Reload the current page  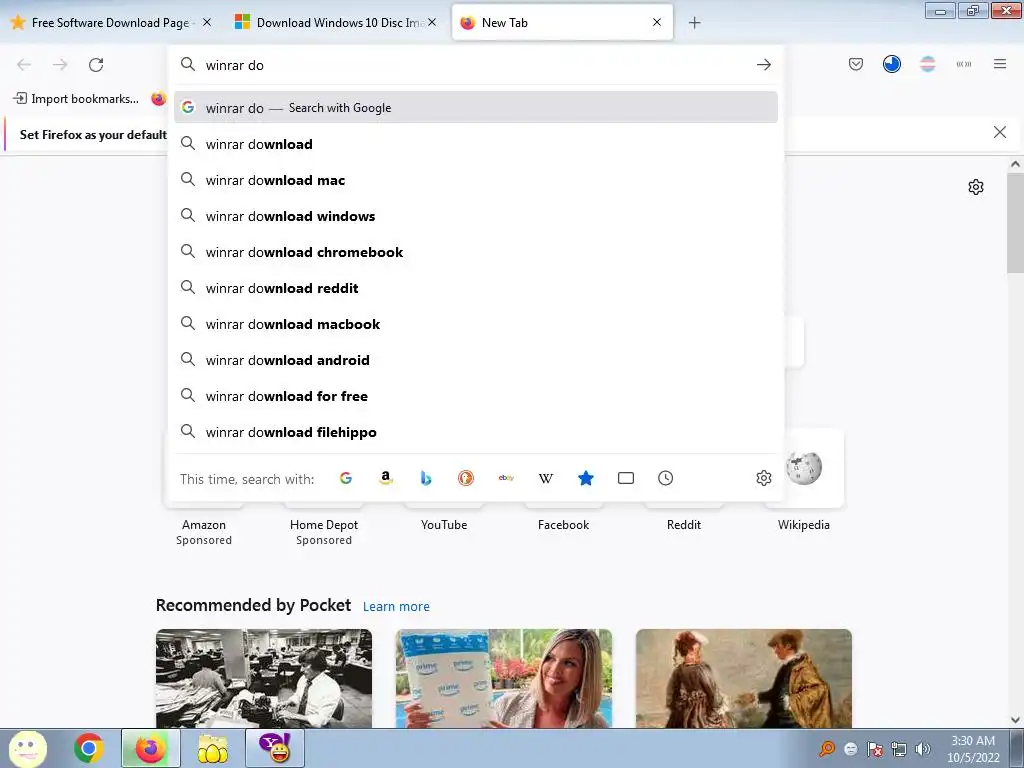click(96, 65)
